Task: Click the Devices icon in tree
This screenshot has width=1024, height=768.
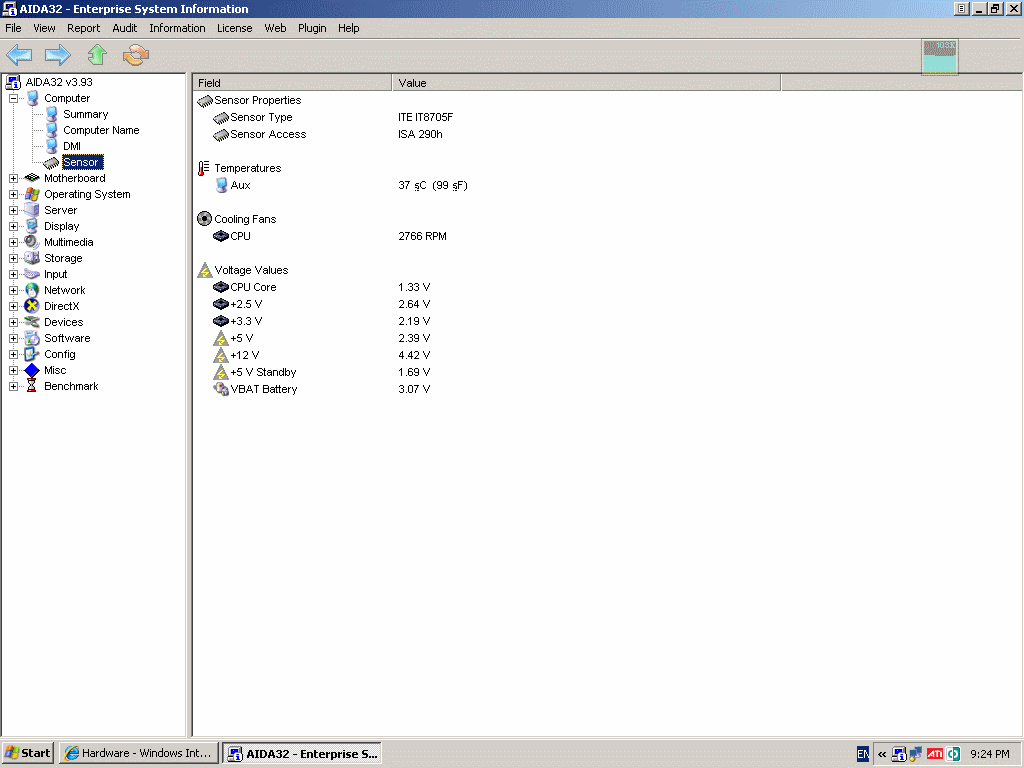Action: tap(32, 323)
